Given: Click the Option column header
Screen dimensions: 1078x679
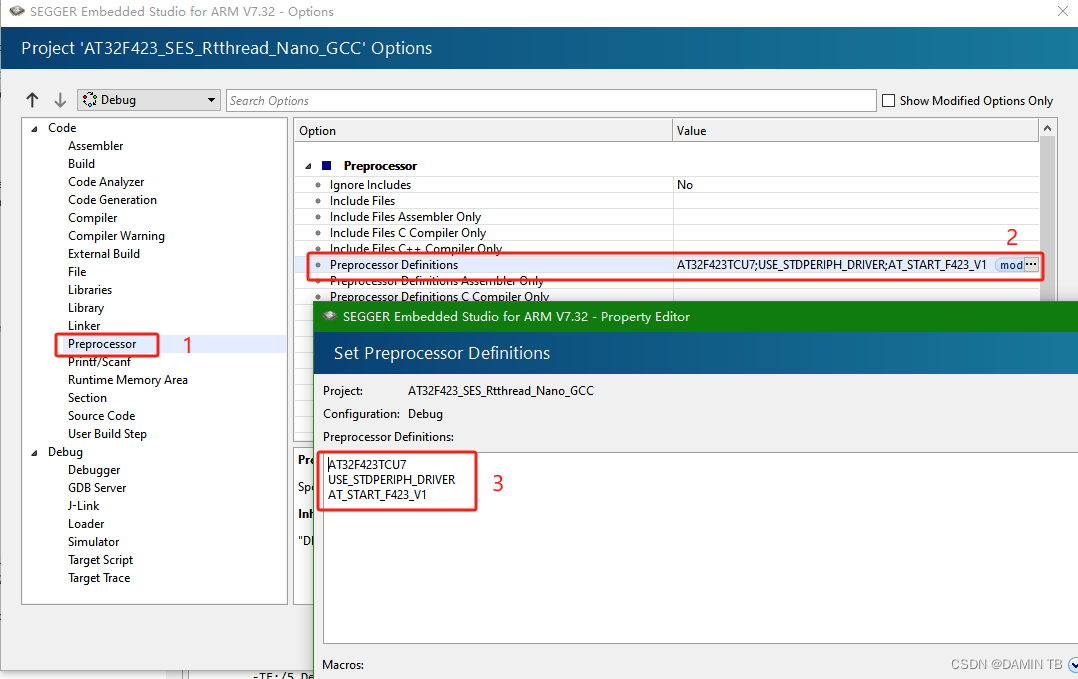Looking at the screenshot, I should click(483, 131).
